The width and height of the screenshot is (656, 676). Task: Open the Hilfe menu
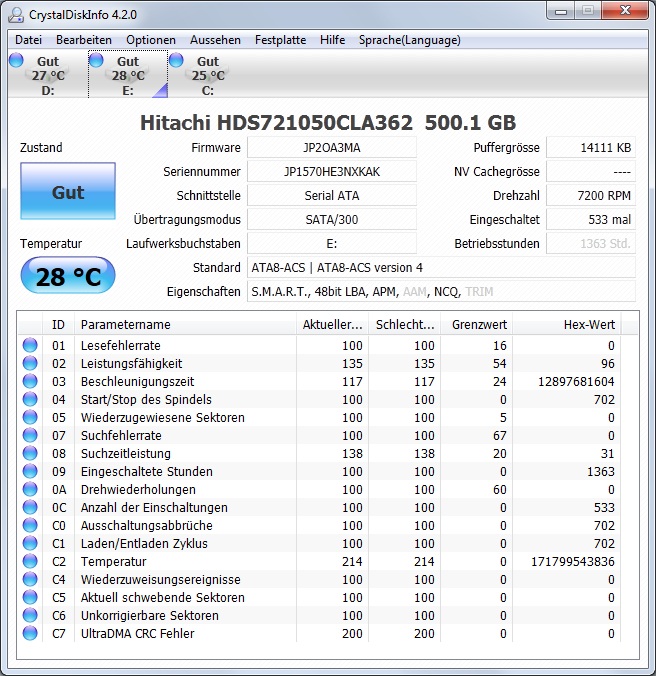(x=332, y=40)
